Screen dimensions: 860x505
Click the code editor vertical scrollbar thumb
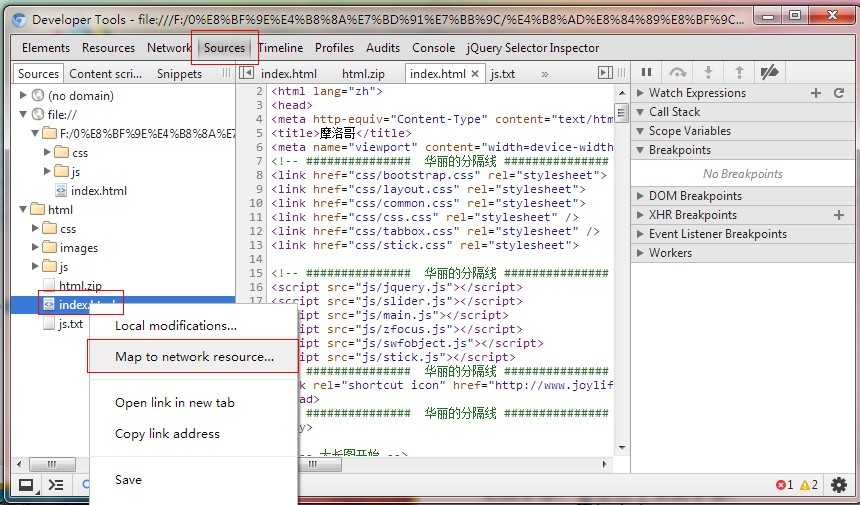pos(621,112)
